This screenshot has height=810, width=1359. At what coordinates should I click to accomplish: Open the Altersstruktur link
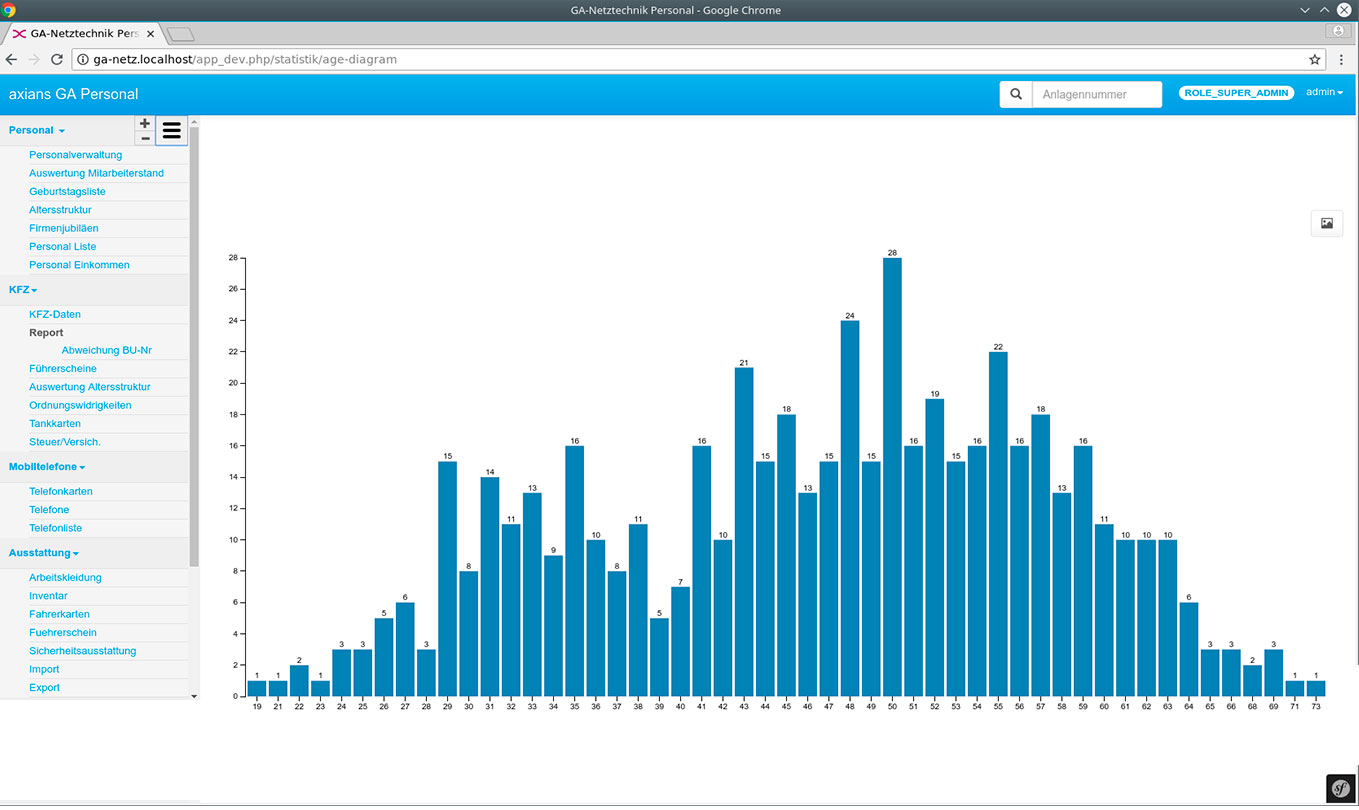coord(60,210)
